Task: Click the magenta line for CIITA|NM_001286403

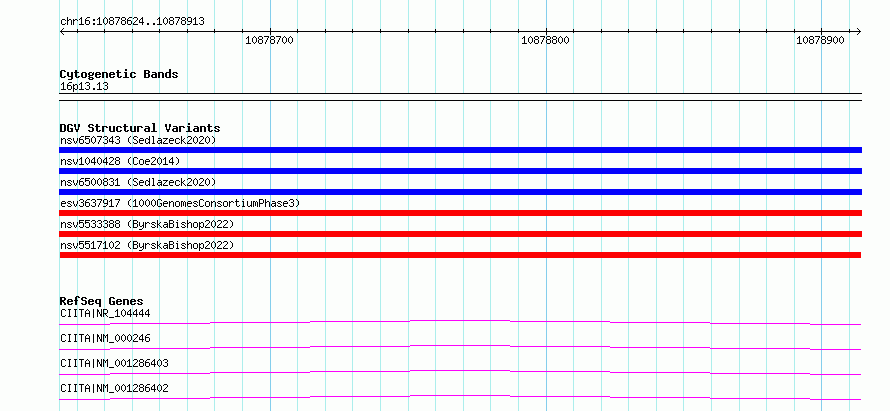Action: 460,372
